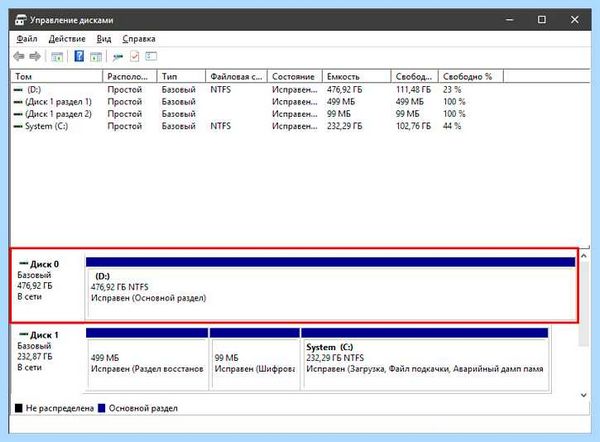This screenshot has width=600, height=442.
Task: Click the disk icon beside Диск 0 label
Action: click(x=24, y=264)
